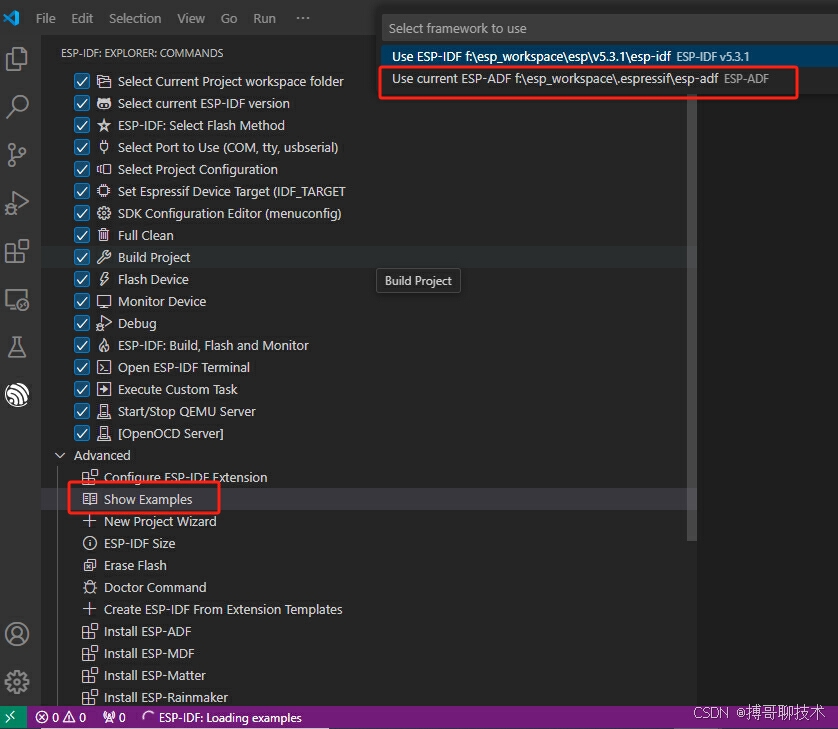Toggle the Flash Device checkbox
838x729 pixels.
(x=82, y=279)
